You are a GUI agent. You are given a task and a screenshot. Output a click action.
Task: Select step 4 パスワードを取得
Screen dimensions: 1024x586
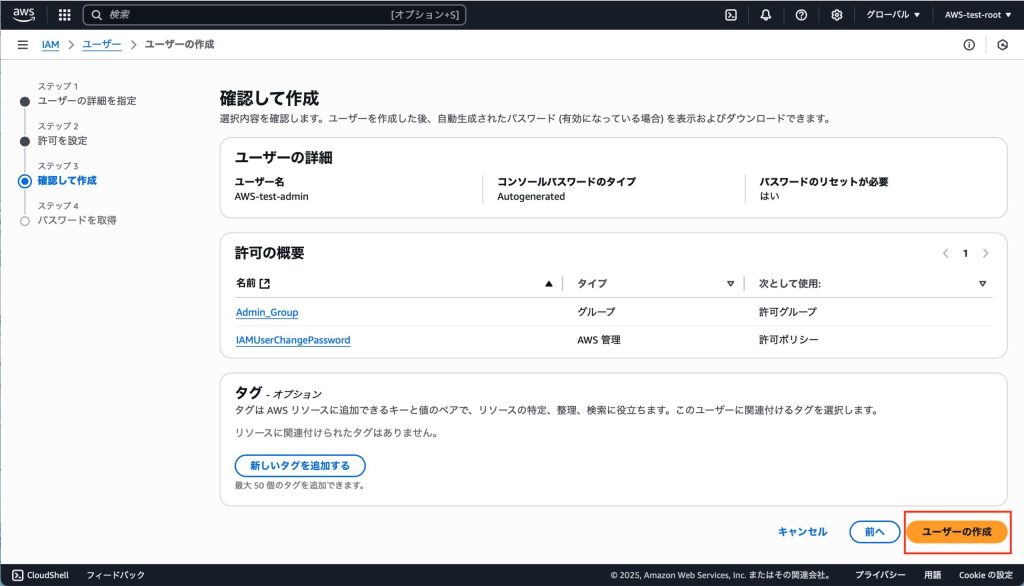(76, 220)
